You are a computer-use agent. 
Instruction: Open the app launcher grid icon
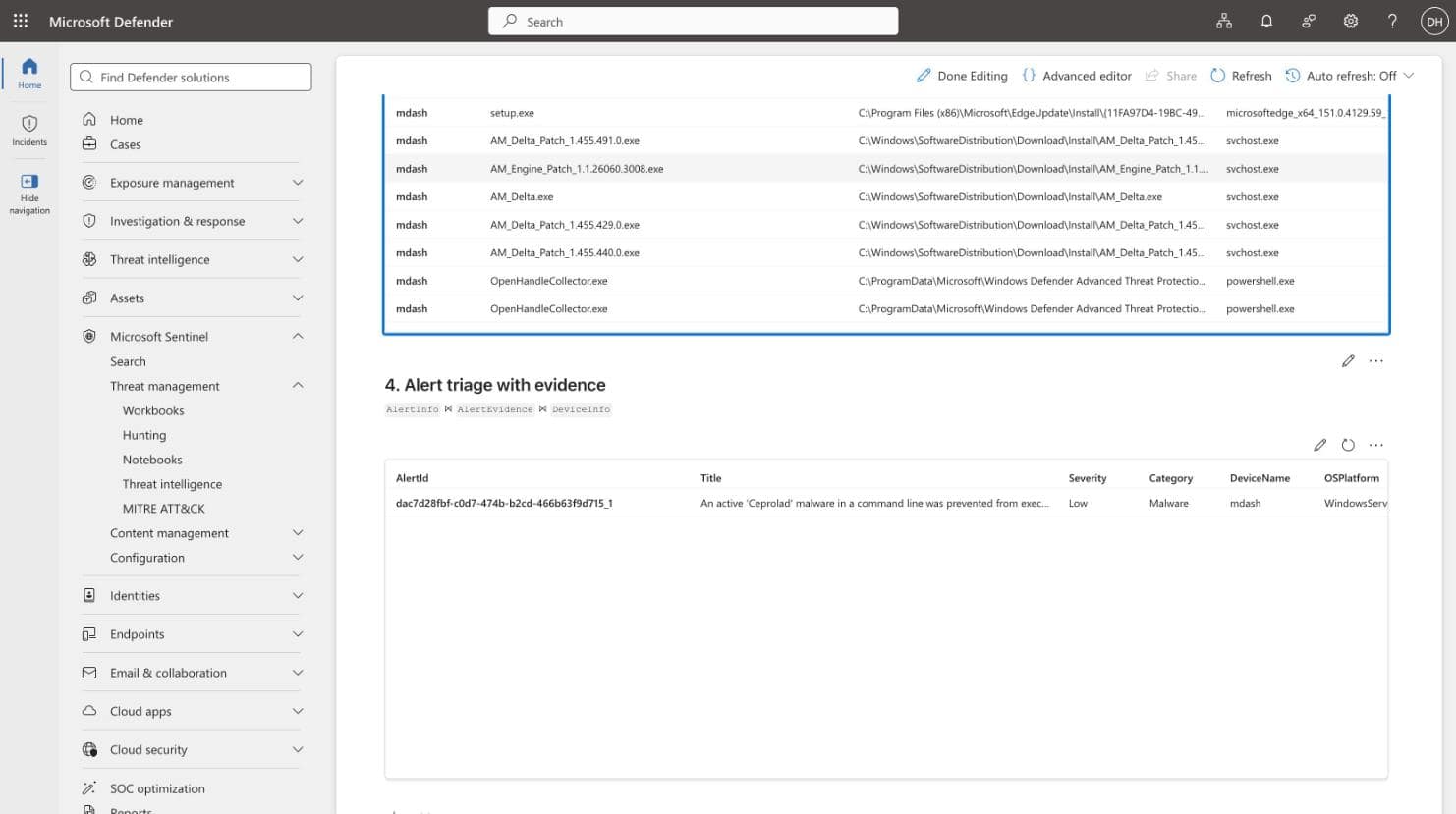[21, 21]
